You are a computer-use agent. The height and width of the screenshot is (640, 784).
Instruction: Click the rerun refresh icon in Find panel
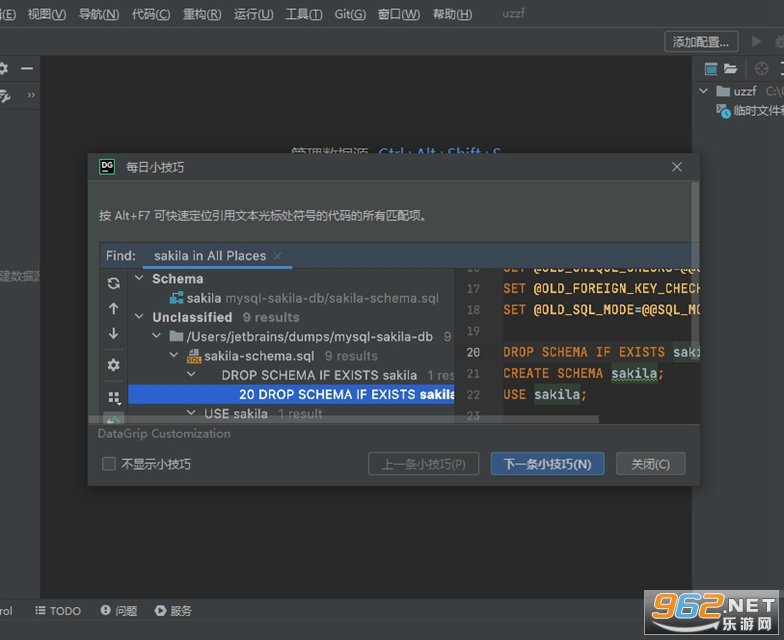114,284
